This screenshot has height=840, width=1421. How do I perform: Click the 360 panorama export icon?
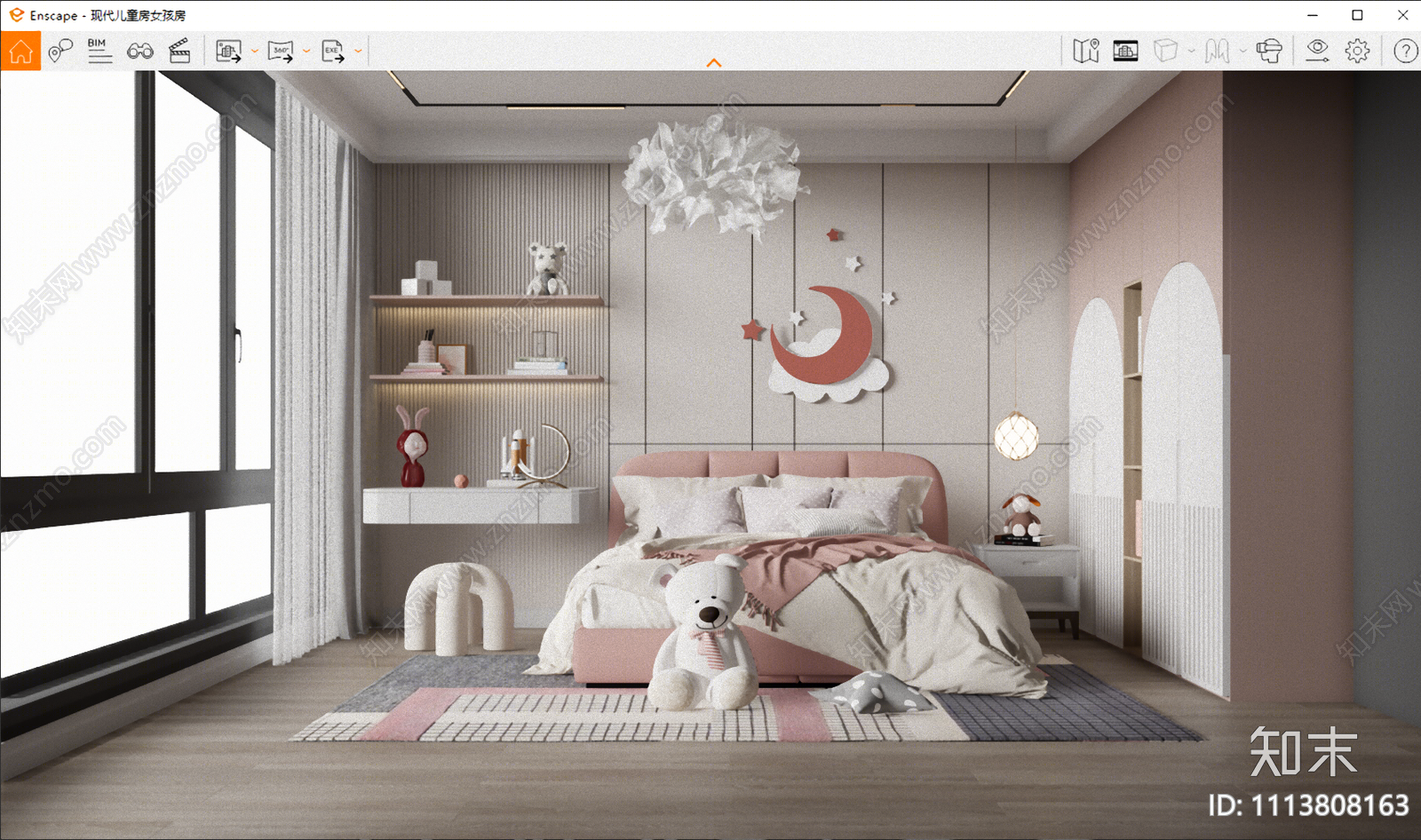coord(281,52)
